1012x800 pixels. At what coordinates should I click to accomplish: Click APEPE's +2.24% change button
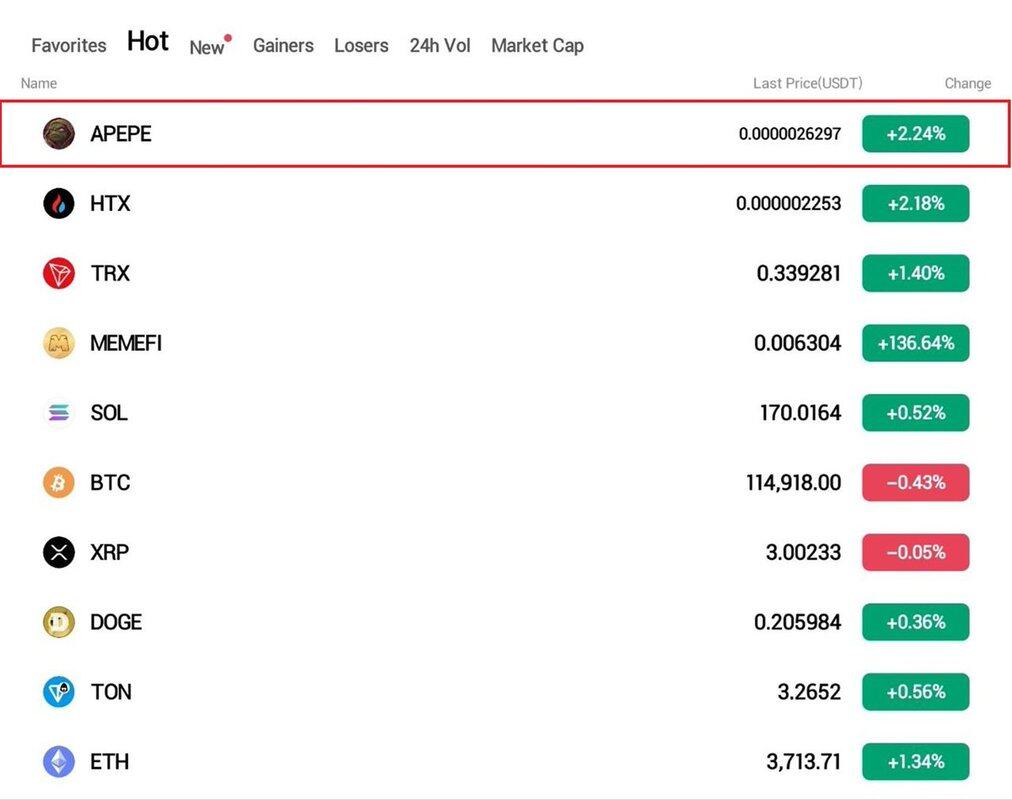[x=916, y=134]
